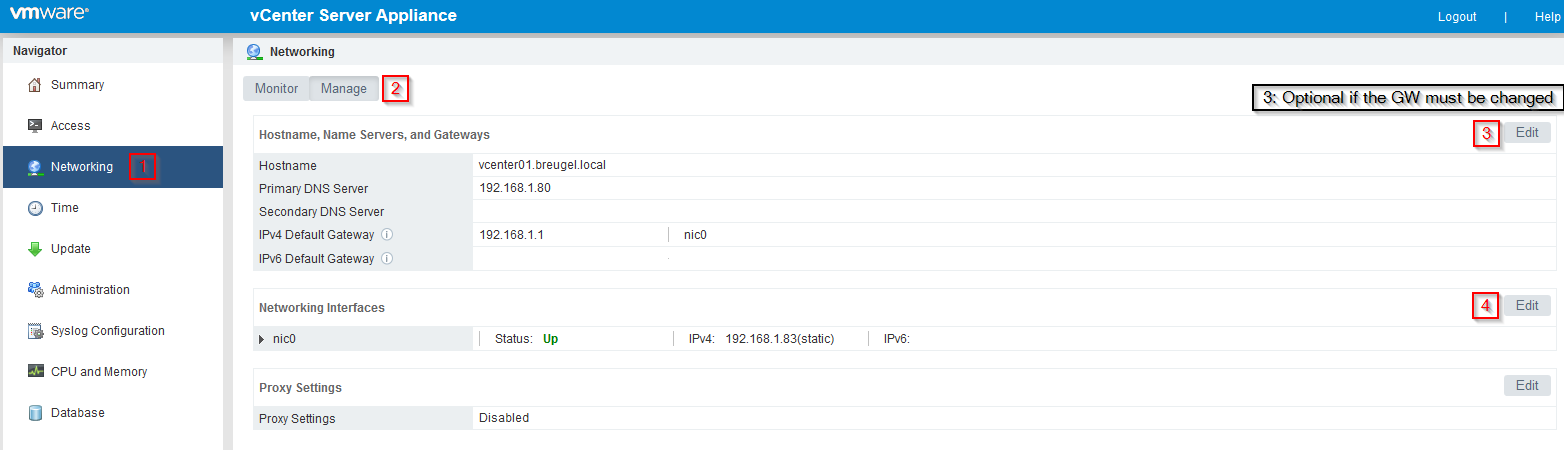Viewport: 1564px width, 450px height.
Task: Click the Hostname label
Action: pos(287,166)
